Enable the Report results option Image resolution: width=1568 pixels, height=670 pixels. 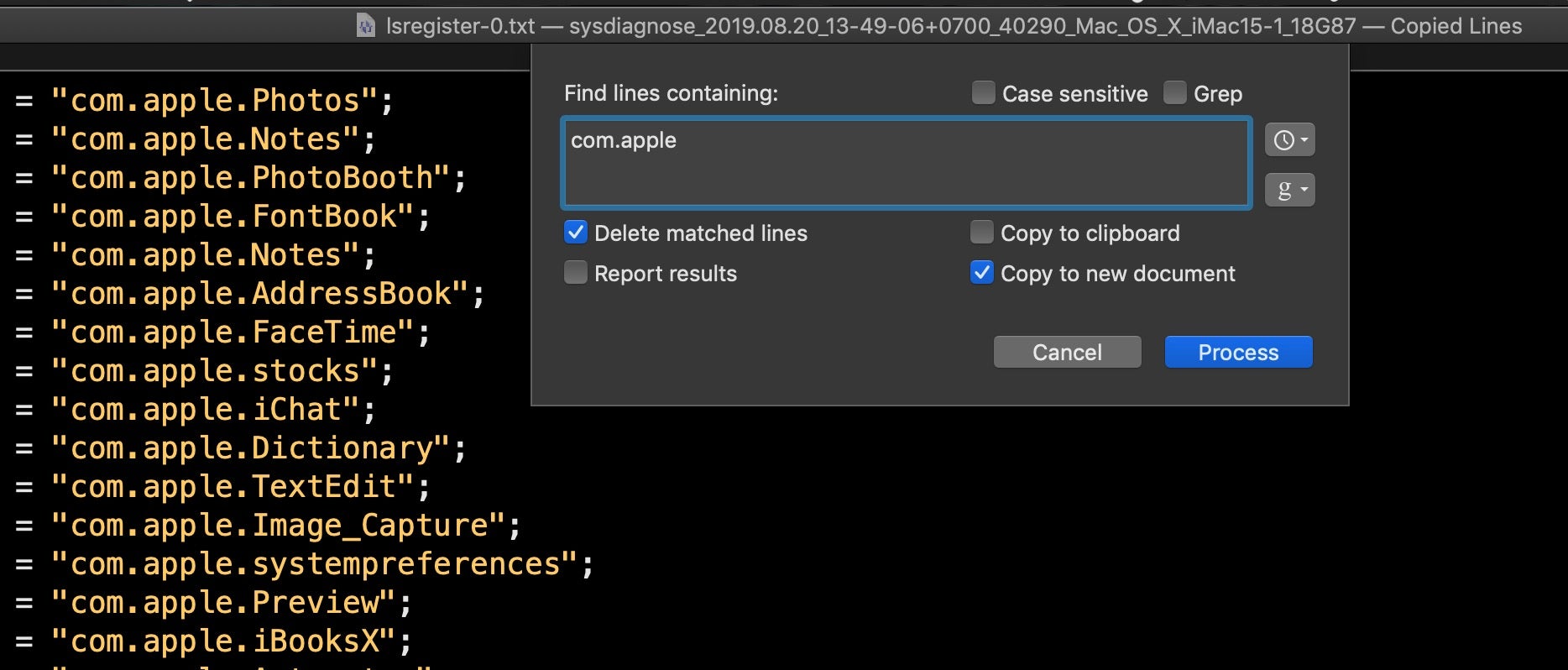tap(576, 273)
